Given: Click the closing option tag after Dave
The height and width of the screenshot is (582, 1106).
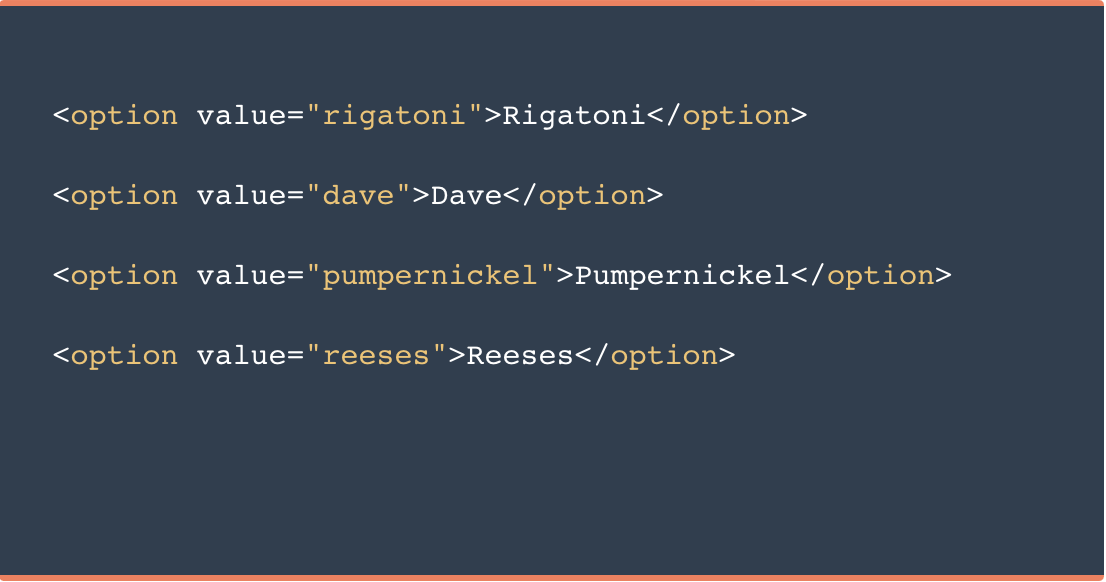Looking at the screenshot, I should pyautogui.click(x=592, y=196).
